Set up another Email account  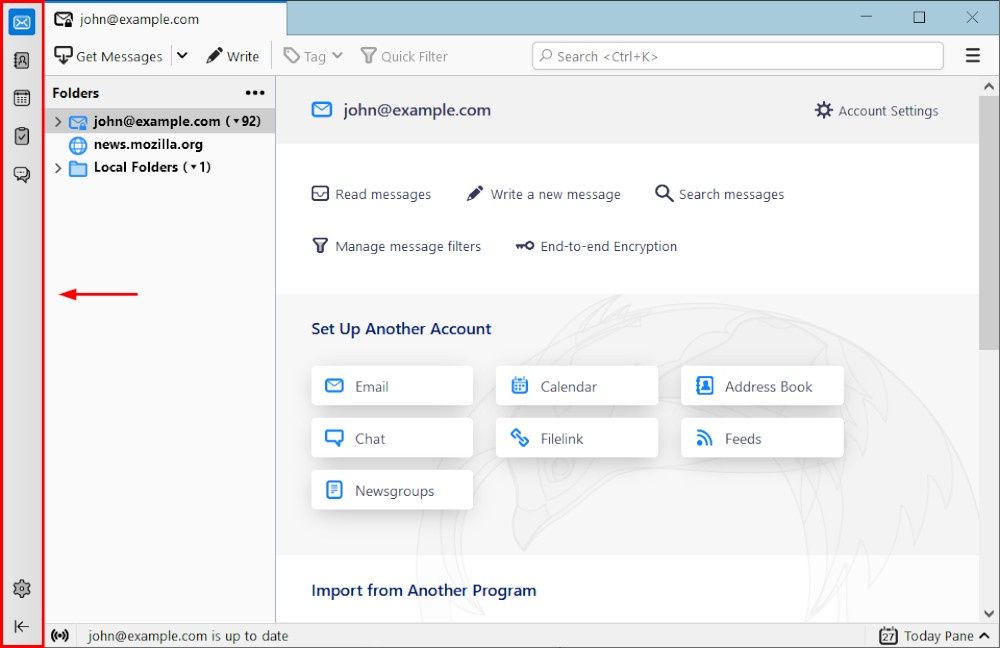[x=392, y=386]
